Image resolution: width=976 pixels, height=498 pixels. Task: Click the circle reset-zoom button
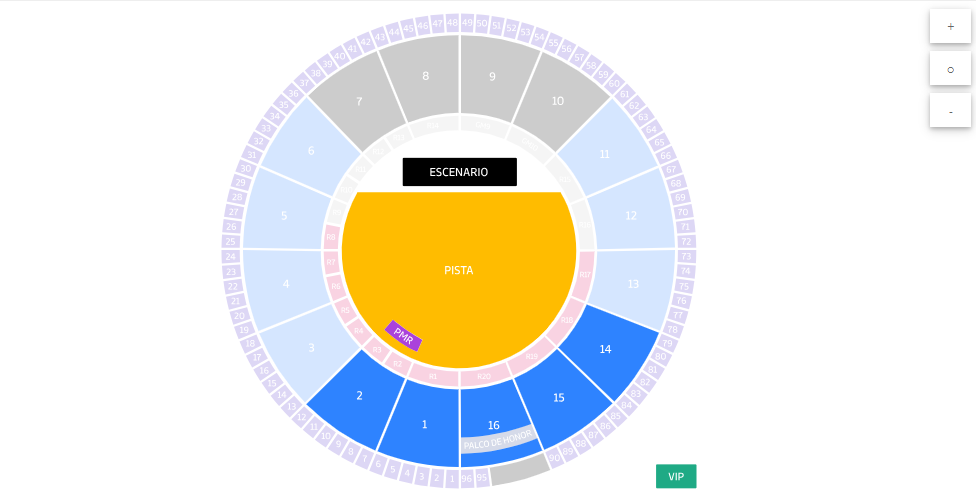pos(950,69)
